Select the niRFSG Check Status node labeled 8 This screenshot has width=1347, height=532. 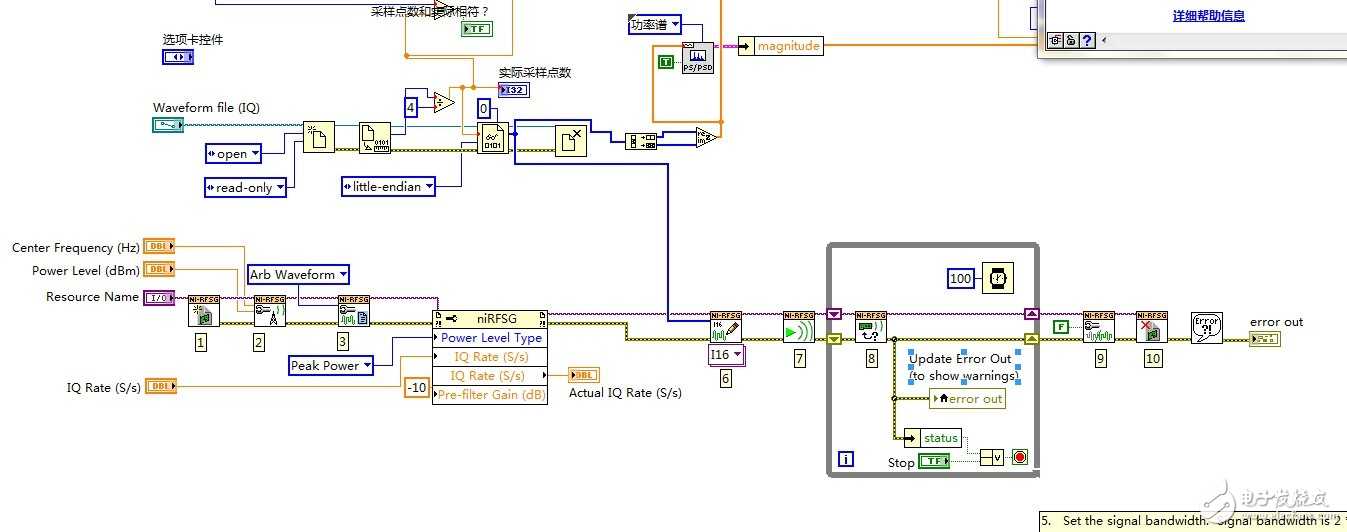click(x=871, y=327)
